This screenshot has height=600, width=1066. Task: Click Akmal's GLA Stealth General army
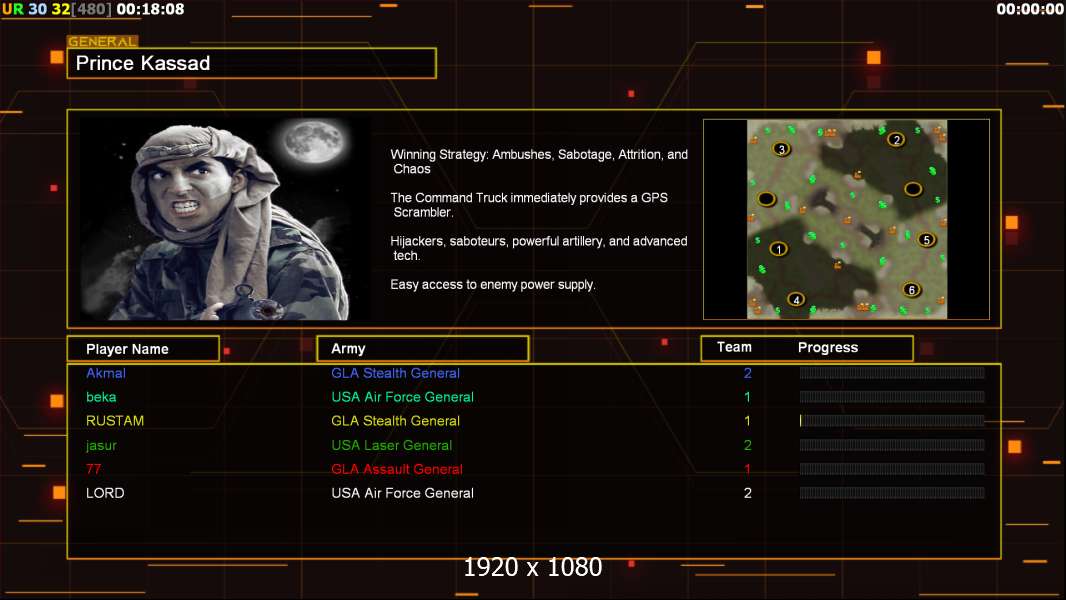(396, 373)
